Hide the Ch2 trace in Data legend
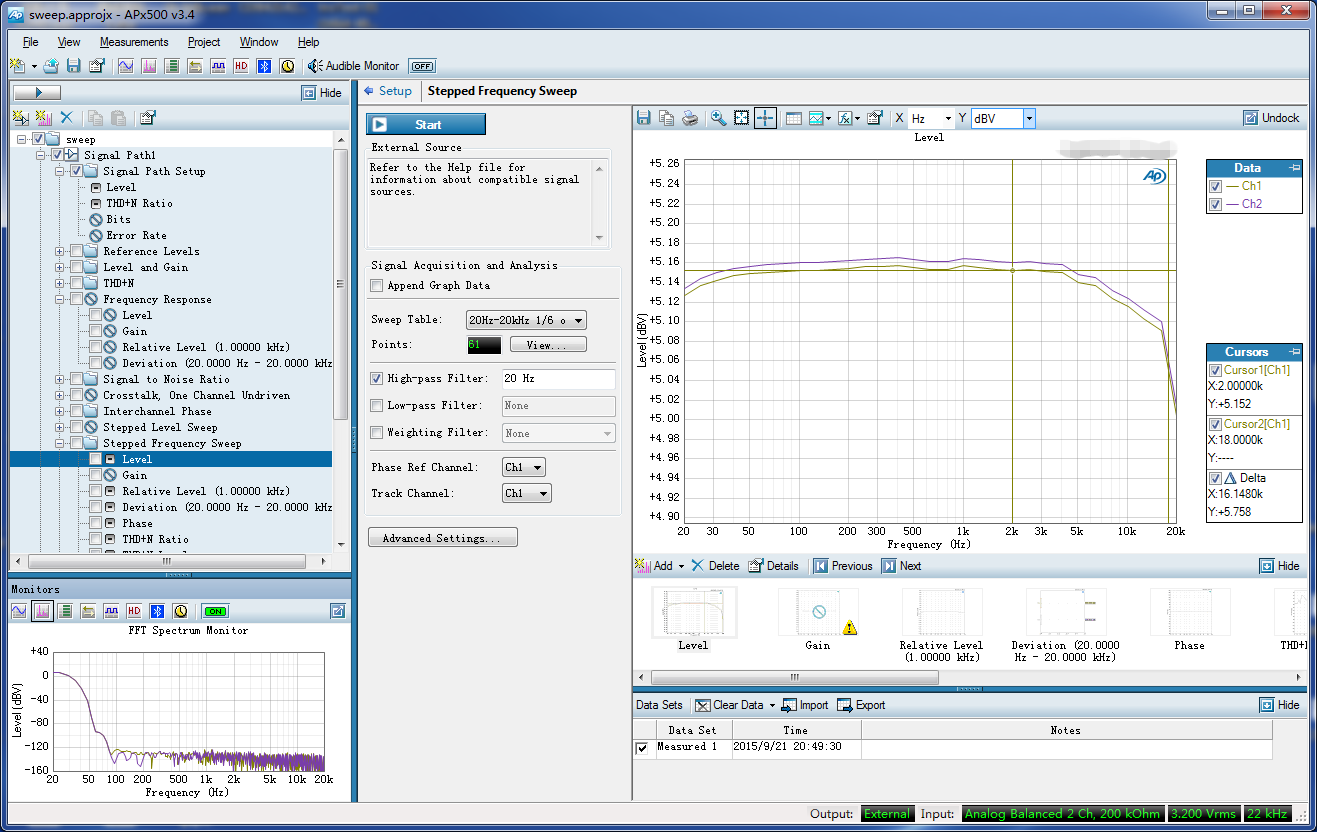Viewport: 1317px width, 832px height. (1216, 204)
